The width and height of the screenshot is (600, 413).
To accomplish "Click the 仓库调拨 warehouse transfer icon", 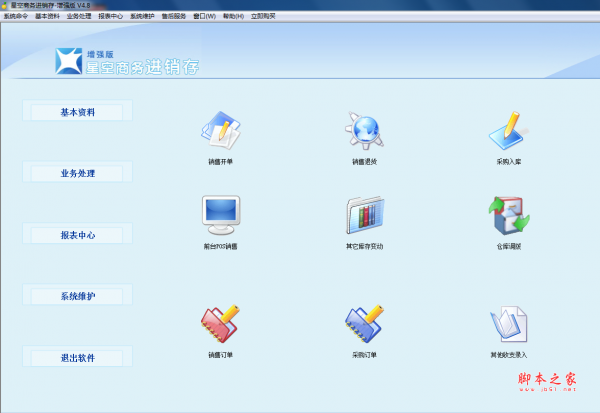I will [x=509, y=214].
